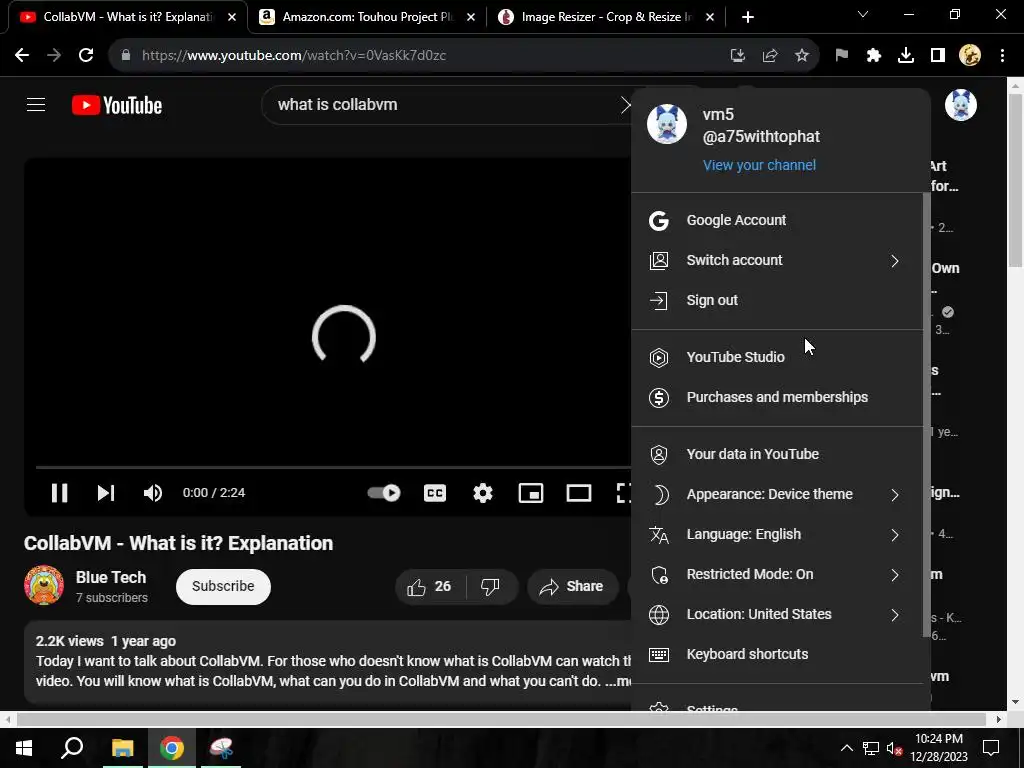Screen dimensions: 1024x768
Task: Click the horizontal page scrollbar
Action: click(502, 719)
